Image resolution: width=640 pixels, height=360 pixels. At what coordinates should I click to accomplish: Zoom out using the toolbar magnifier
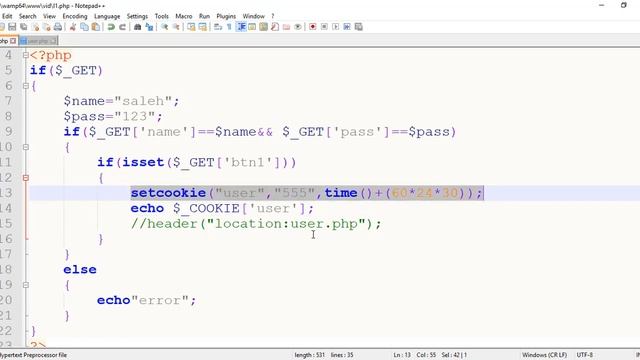point(176,27)
